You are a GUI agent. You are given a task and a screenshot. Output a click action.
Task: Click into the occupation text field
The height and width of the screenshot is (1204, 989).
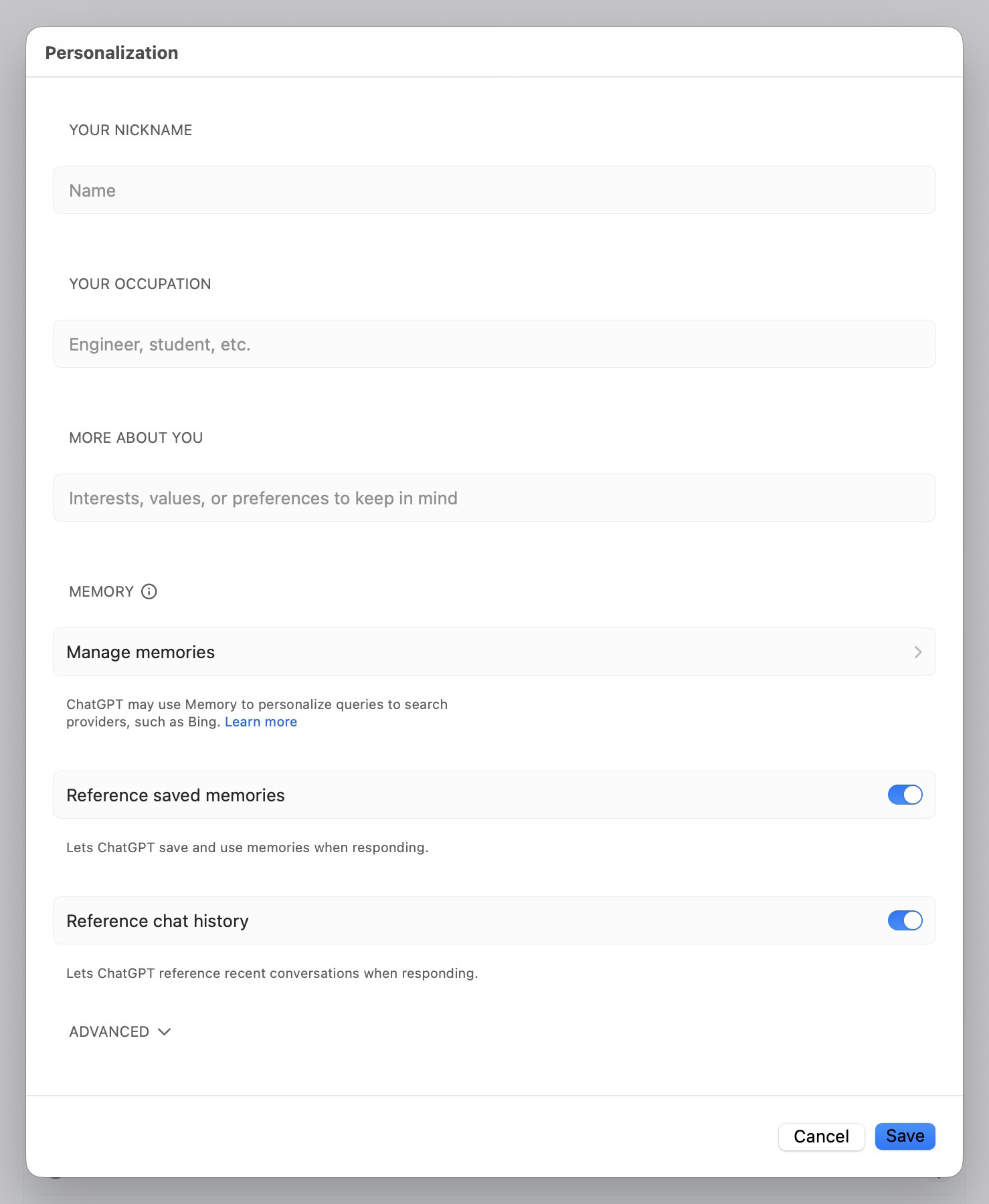tap(494, 344)
